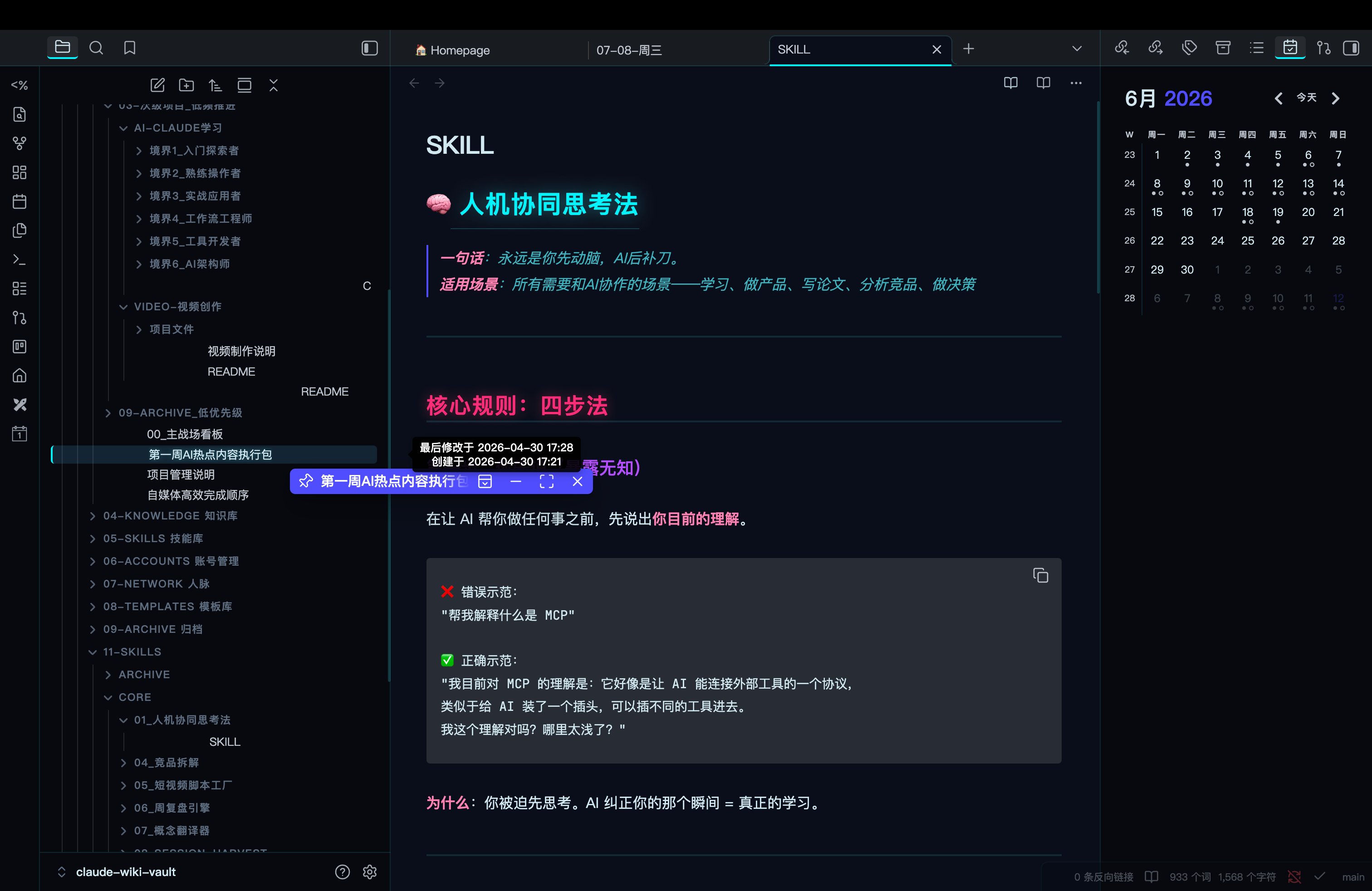The image size is (1372, 891).
Task: Change sort order in file explorer
Action: [x=215, y=85]
